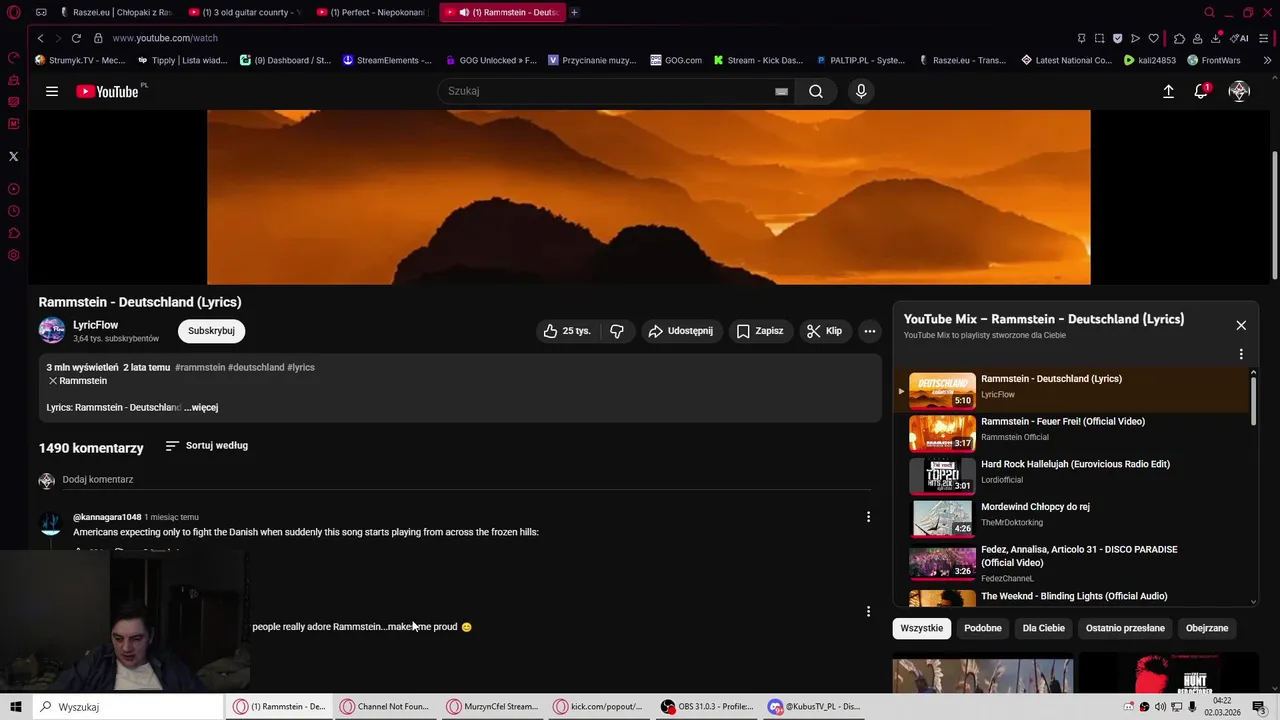
Task: Open browser downloads icon
Action: tap(1215, 38)
